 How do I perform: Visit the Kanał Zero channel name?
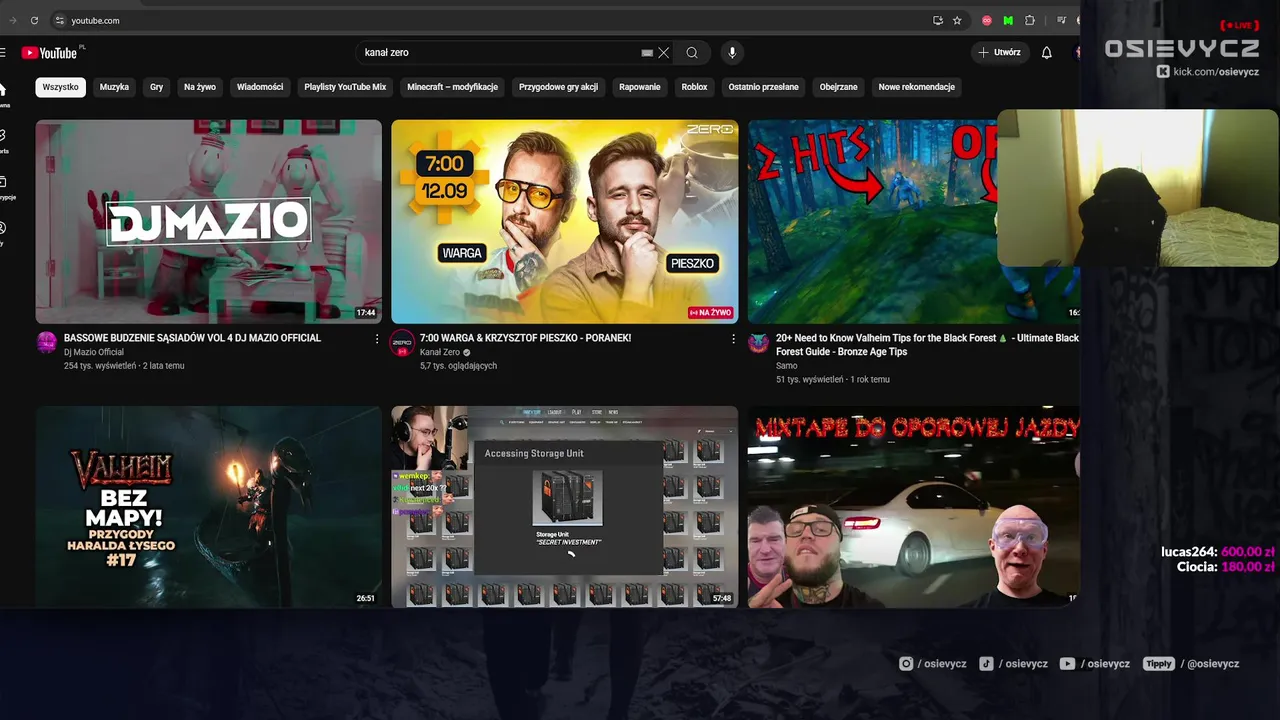440,352
